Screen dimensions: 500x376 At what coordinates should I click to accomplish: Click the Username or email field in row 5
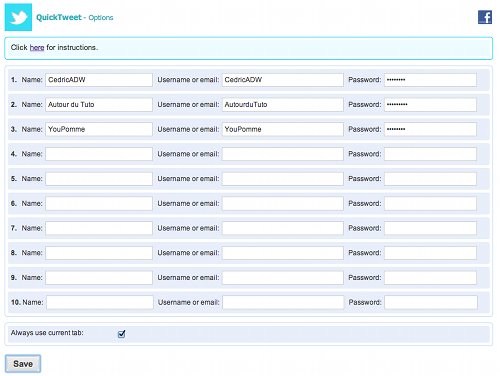point(283,179)
